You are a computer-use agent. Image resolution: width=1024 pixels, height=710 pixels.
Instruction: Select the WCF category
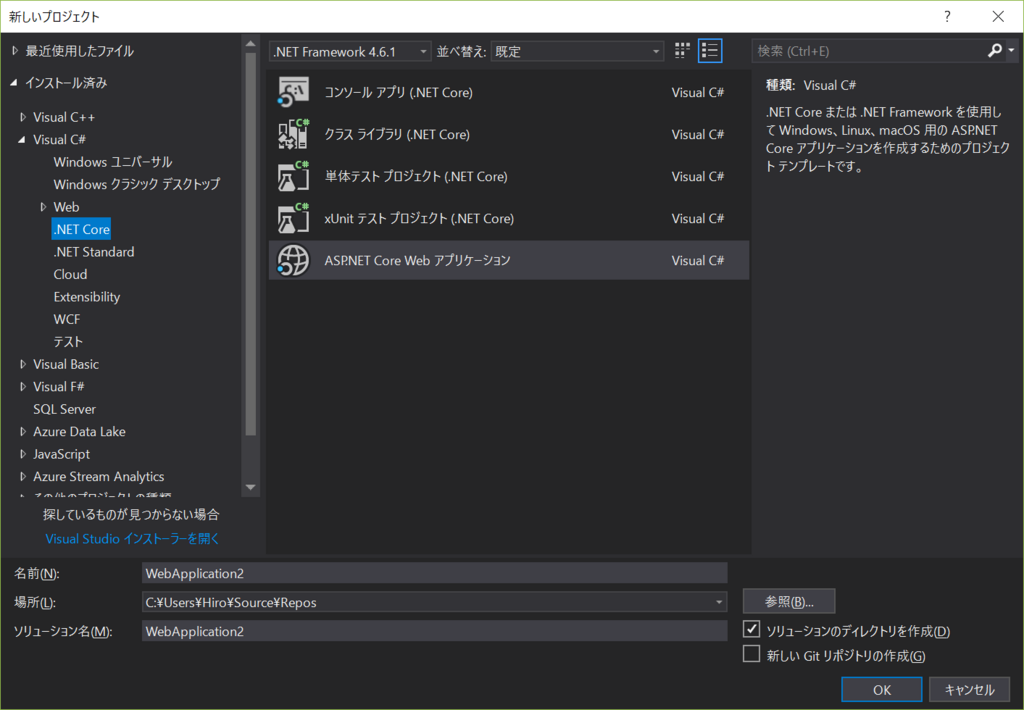coord(67,319)
